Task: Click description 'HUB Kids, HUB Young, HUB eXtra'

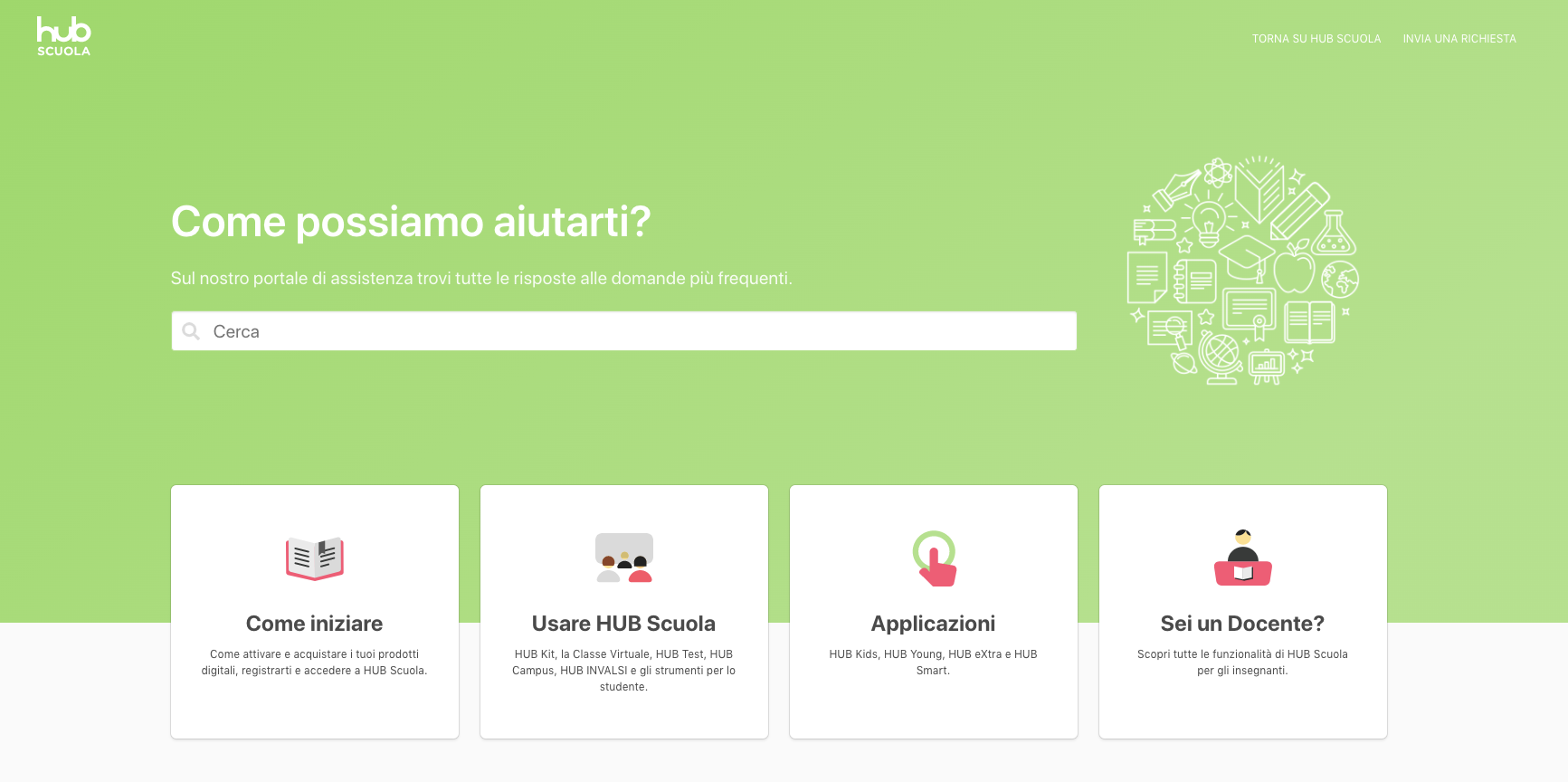Action: click(x=933, y=663)
